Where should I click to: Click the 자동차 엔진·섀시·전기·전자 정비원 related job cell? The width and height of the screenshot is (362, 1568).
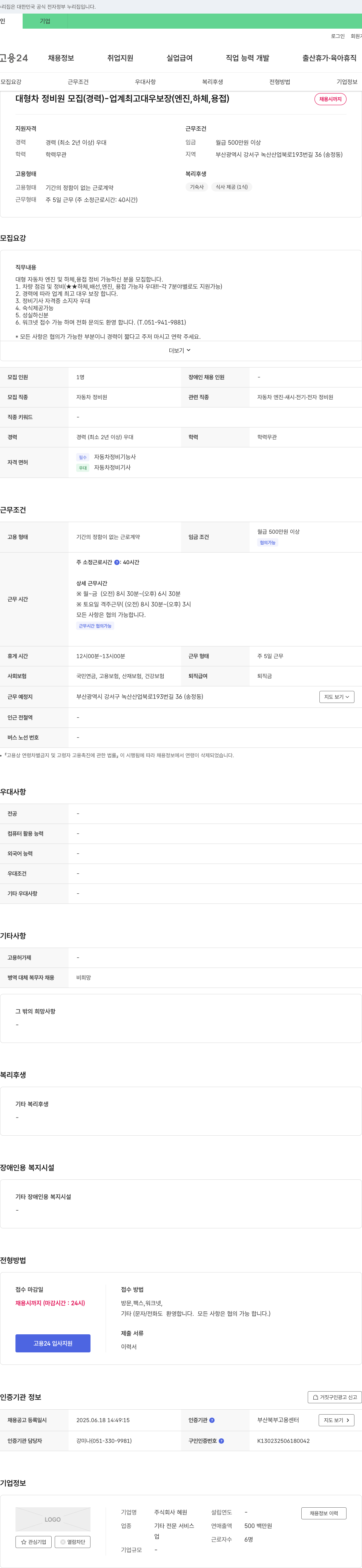[x=295, y=398]
